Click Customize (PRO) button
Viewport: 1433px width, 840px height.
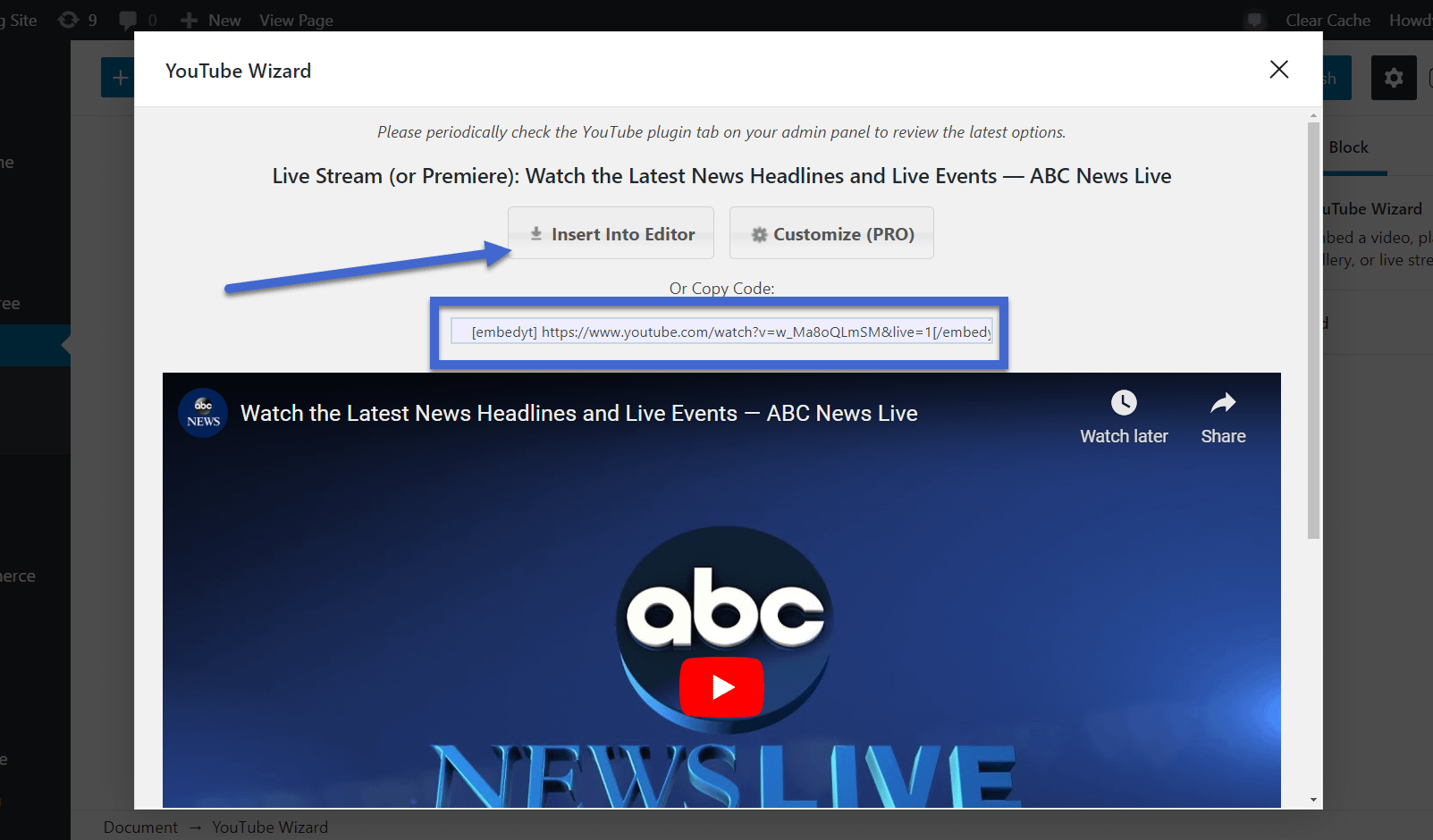pyautogui.click(x=831, y=234)
